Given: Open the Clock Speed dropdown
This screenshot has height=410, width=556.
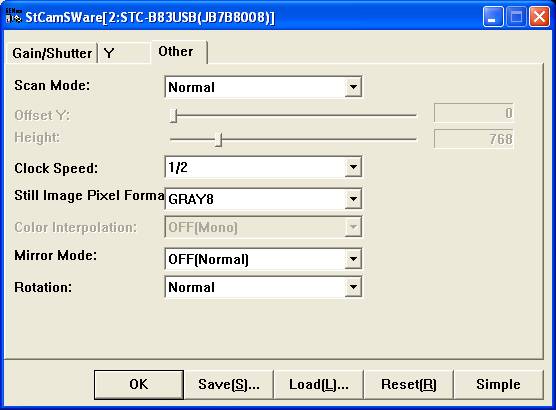Looking at the screenshot, I should pos(263,167).
